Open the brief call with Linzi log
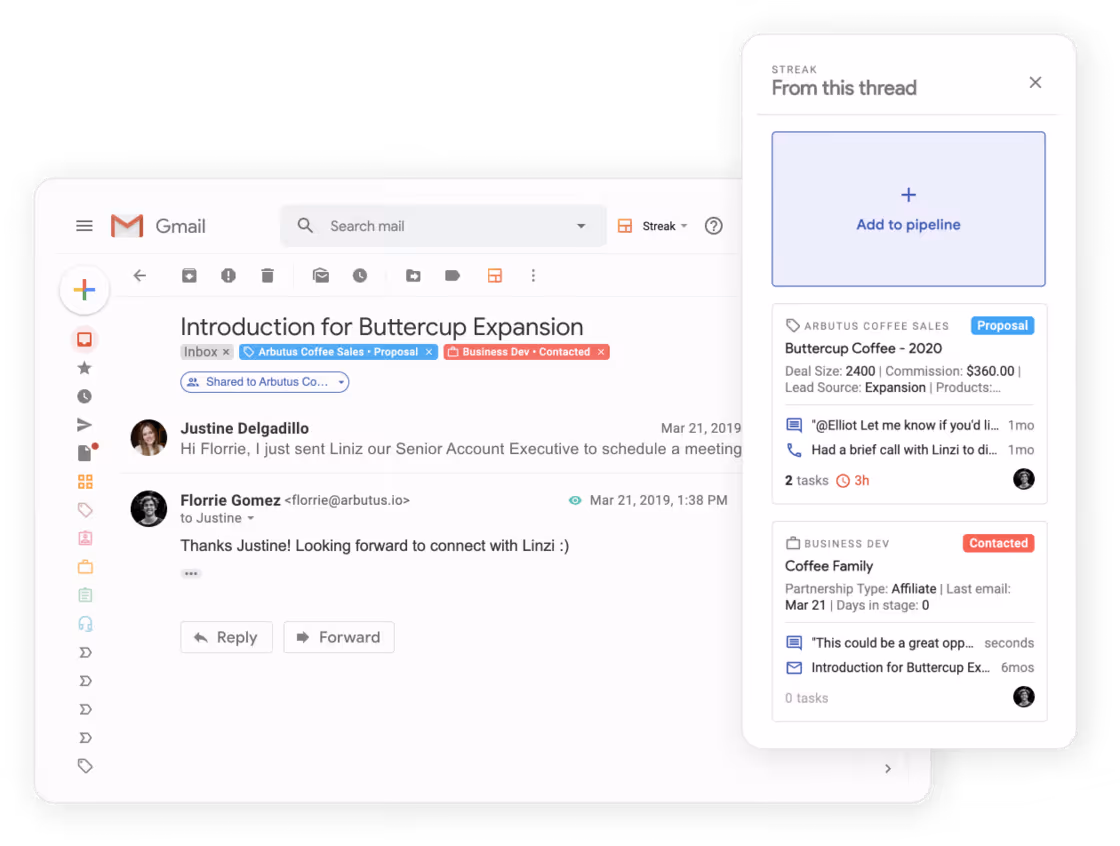This screenshot has height=846, width=1120. coord(909,450)
